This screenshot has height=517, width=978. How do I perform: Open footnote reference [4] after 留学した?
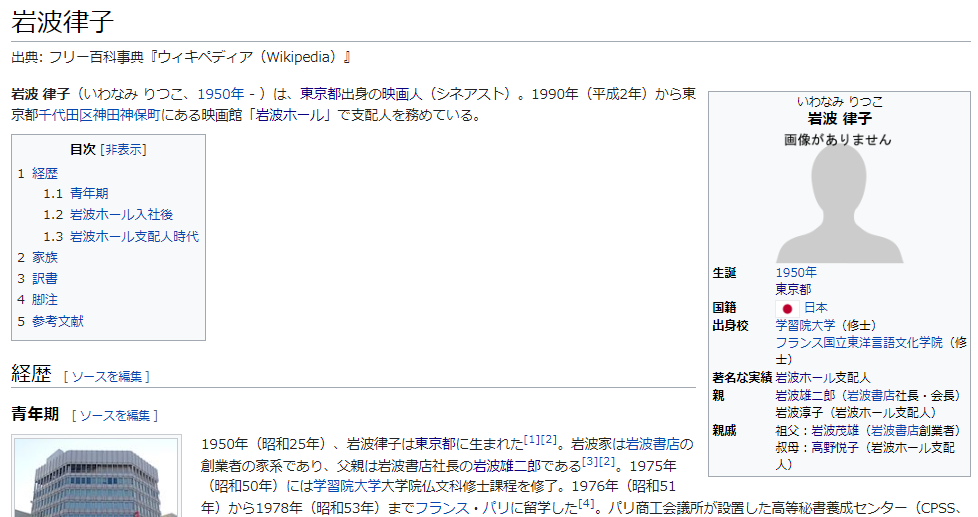pyautogui.click(x=586, y=504)
